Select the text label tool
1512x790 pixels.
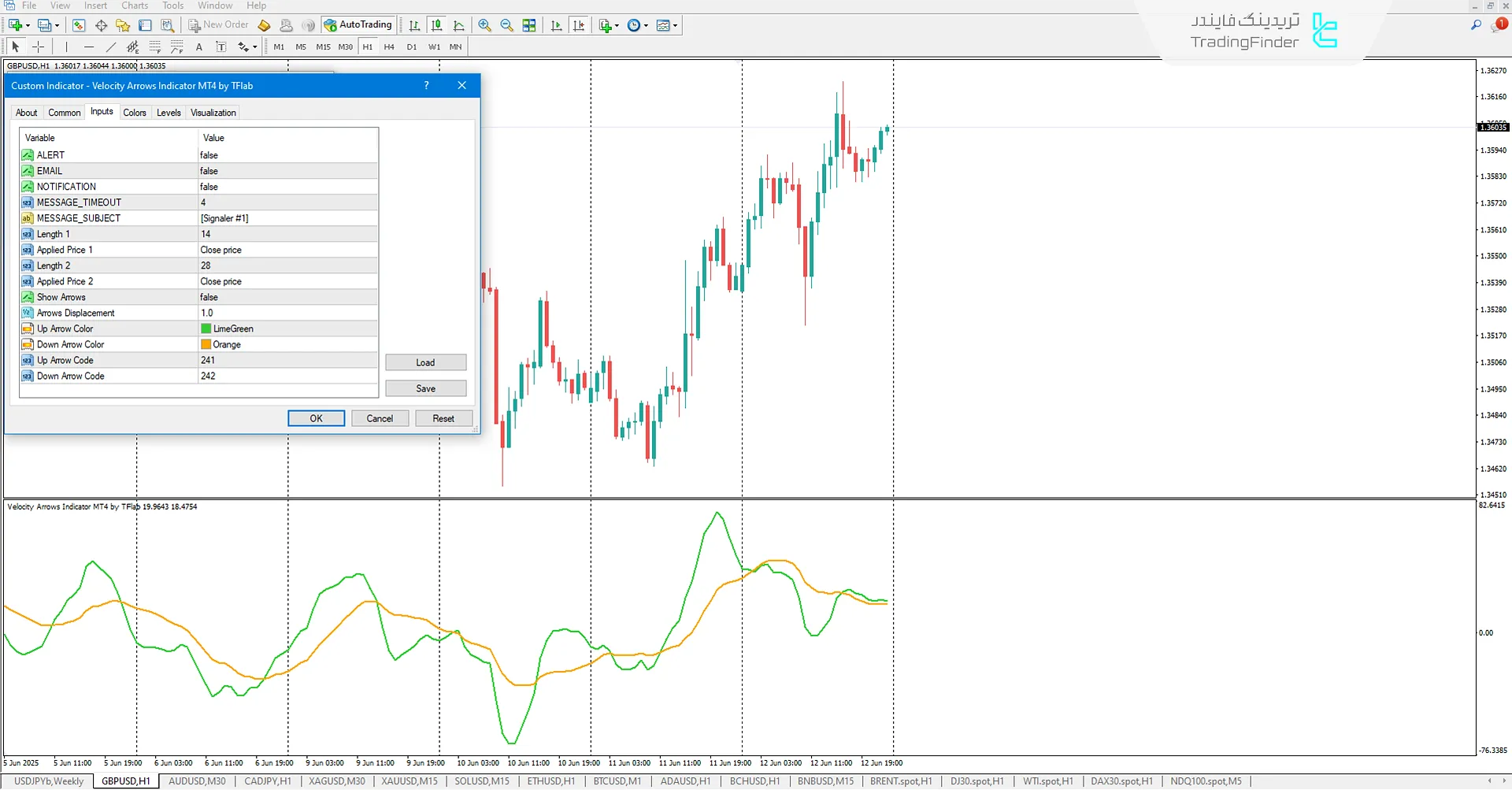221,46
